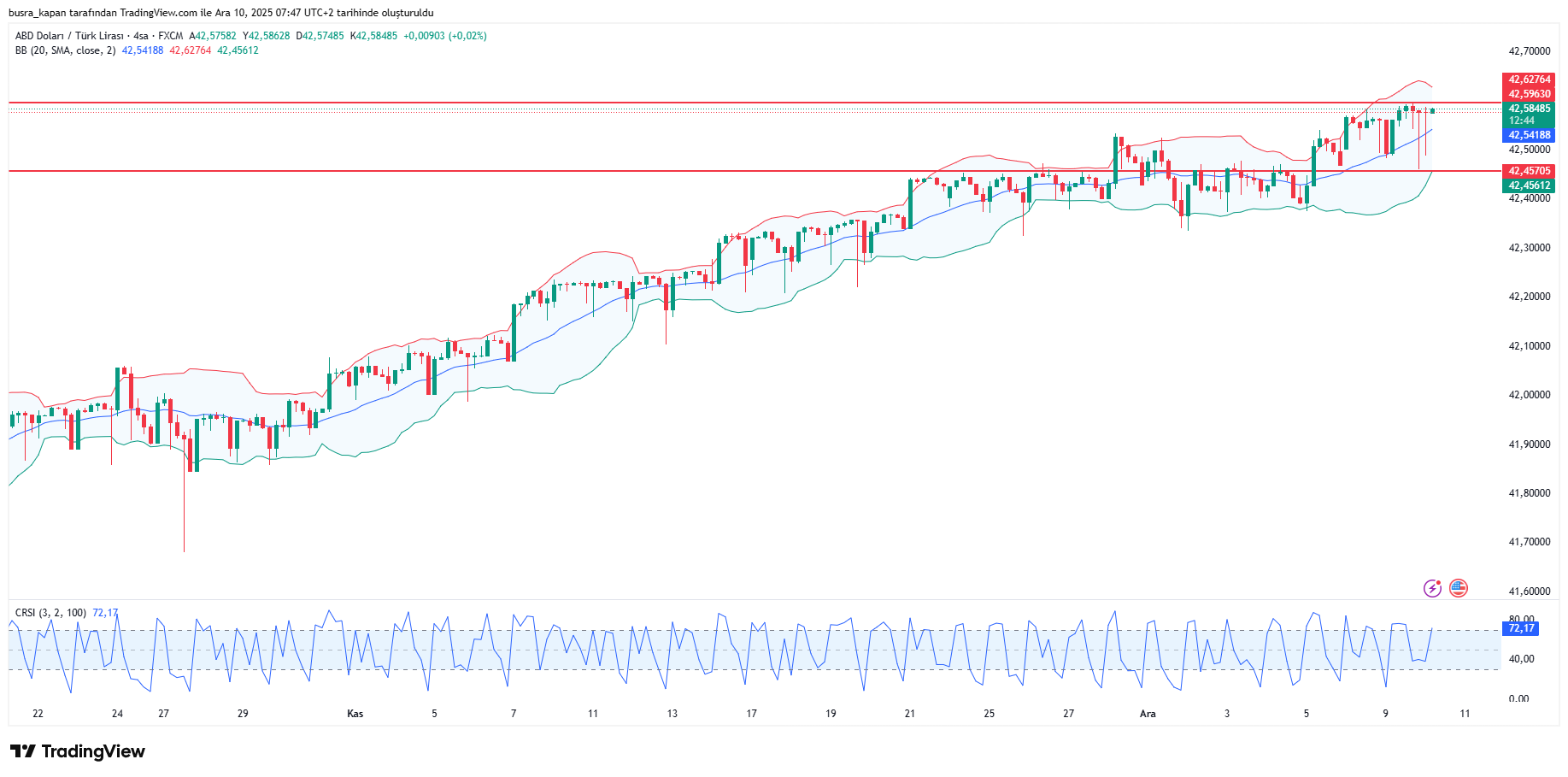Click the 41,60000 label on price axis
The image size is (1568, 777).
coord(1529,592)
